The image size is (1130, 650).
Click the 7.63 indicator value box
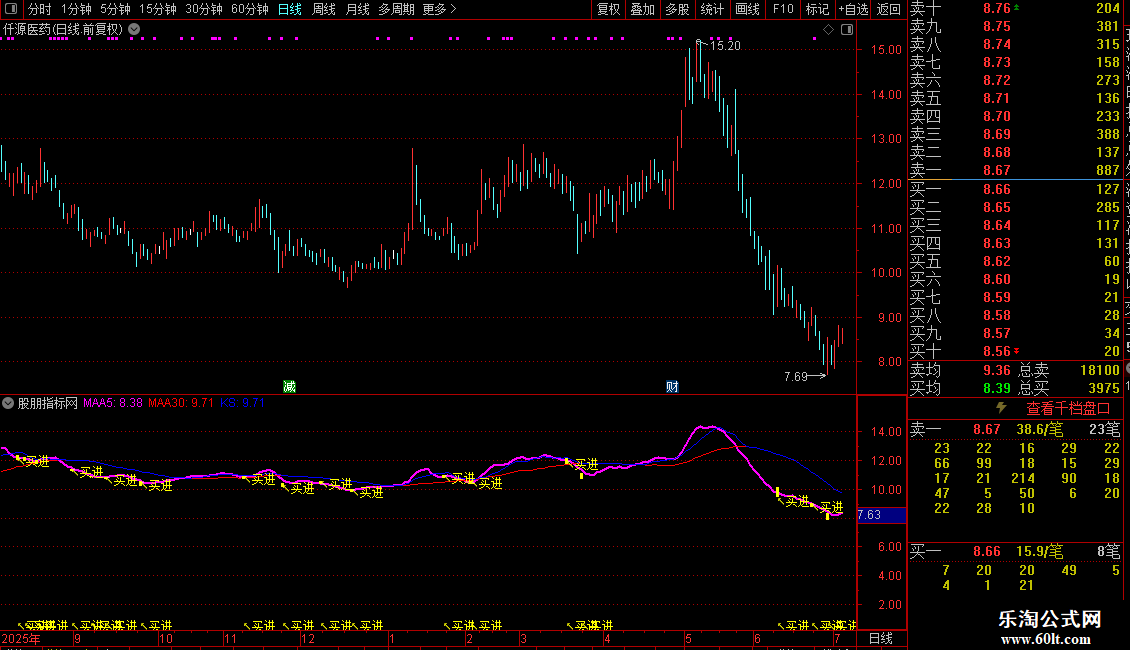[x=881, y=515]
